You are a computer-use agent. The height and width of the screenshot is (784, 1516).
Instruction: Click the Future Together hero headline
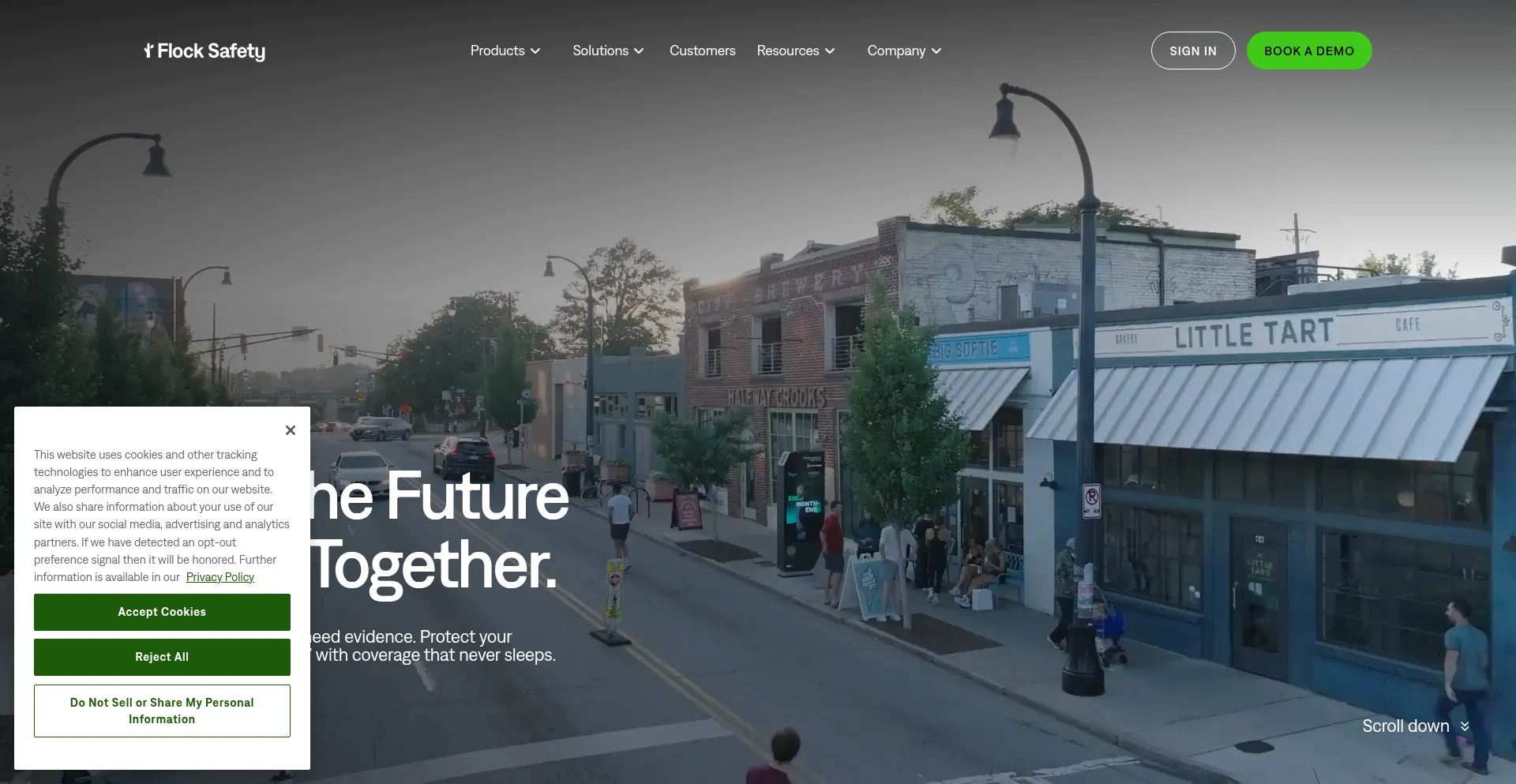tap(438, 531)
